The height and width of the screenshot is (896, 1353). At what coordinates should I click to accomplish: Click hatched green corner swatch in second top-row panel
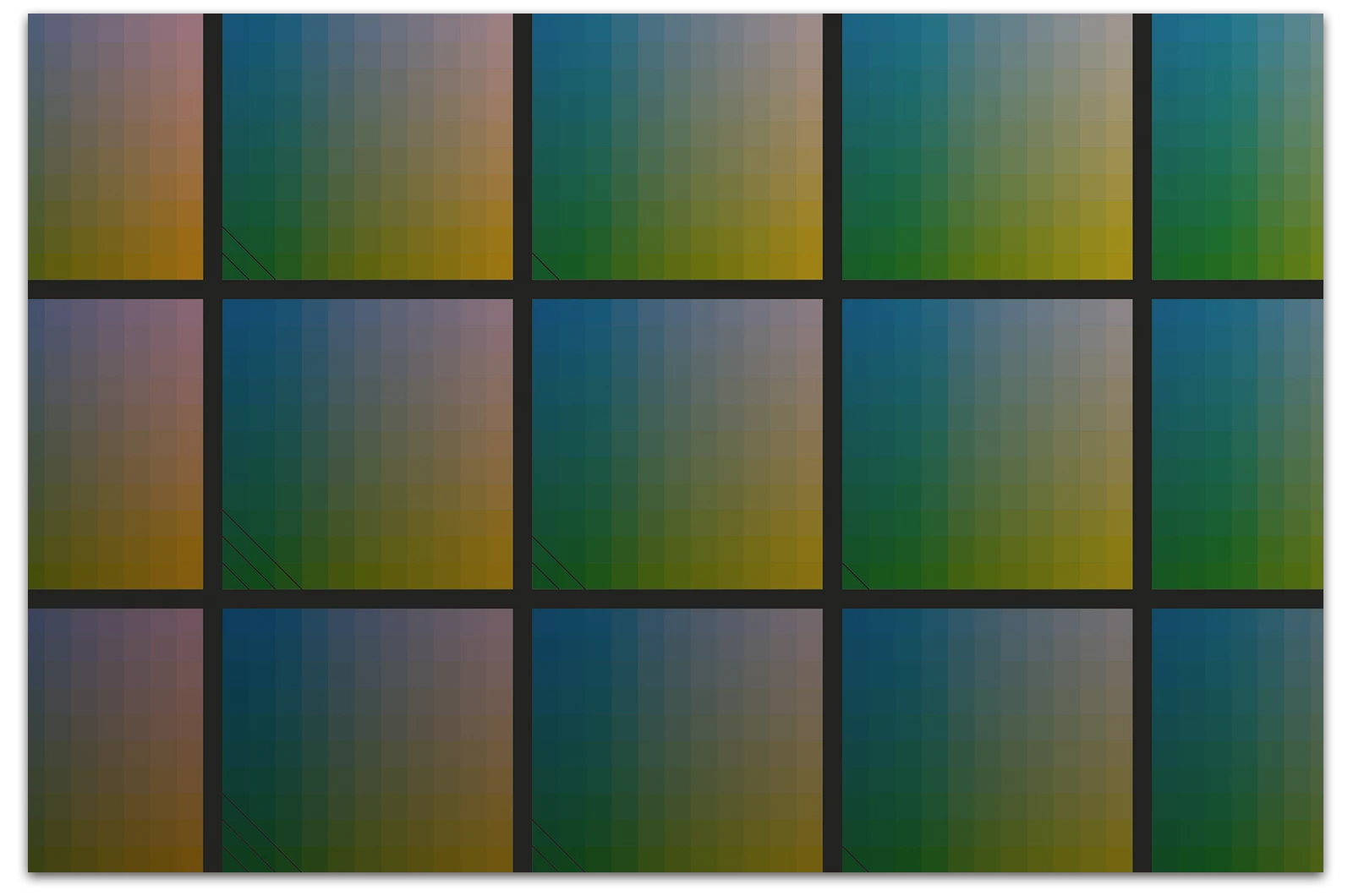tap(234, 266)
